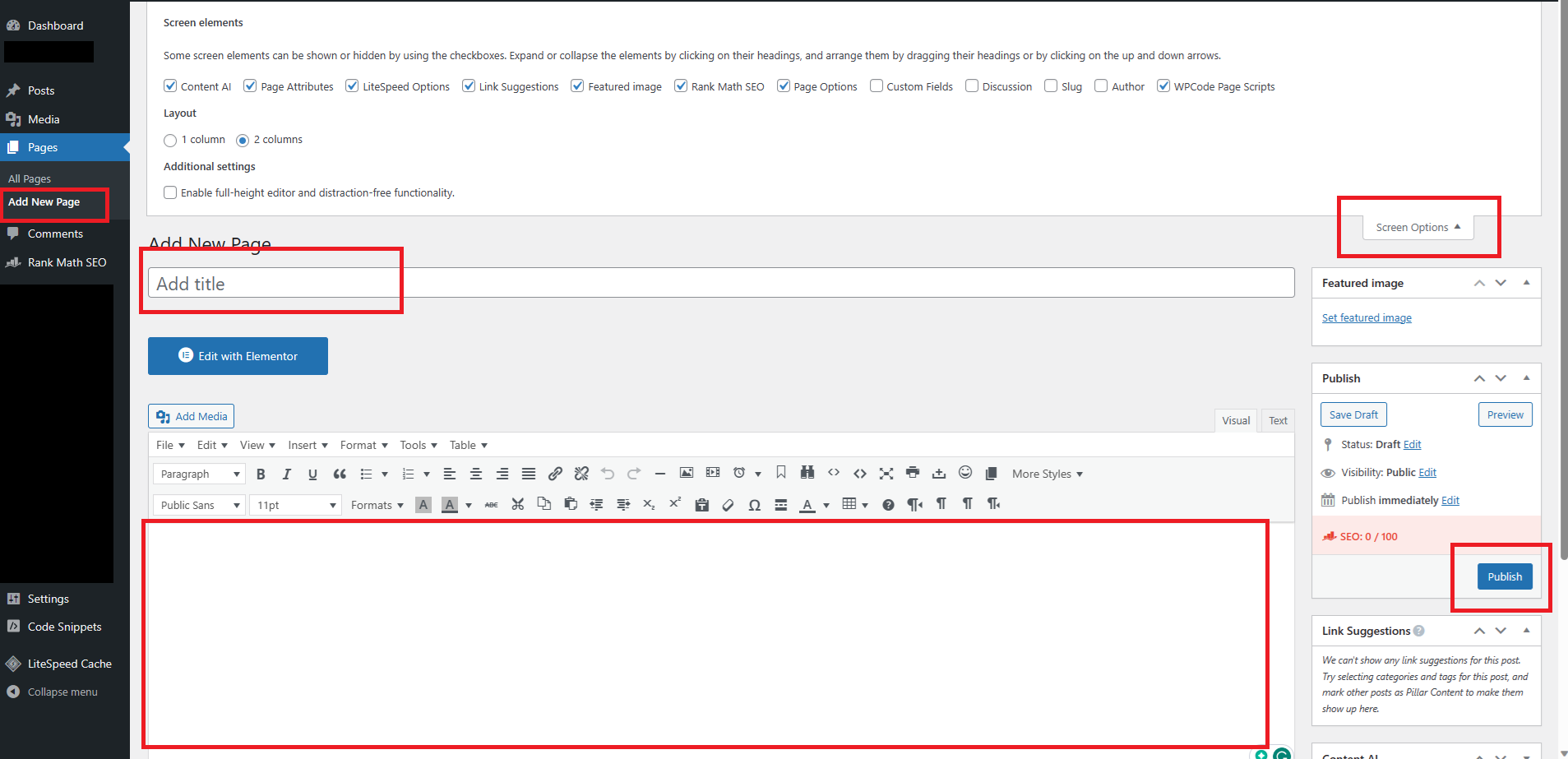The height and width of the screenshot is (759, 1568).
Task: Open the Set featured image link
Action: point(1366,317)
